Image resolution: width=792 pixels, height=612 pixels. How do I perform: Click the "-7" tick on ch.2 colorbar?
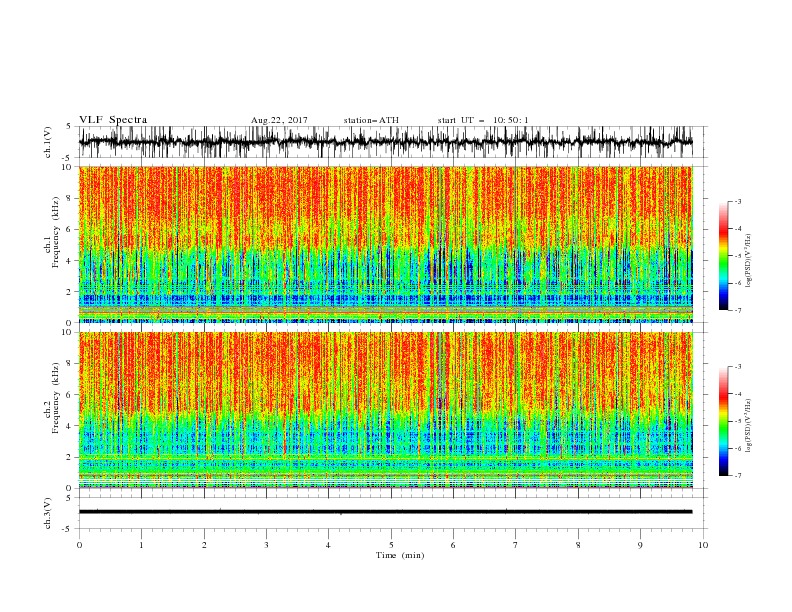[738, 476]
